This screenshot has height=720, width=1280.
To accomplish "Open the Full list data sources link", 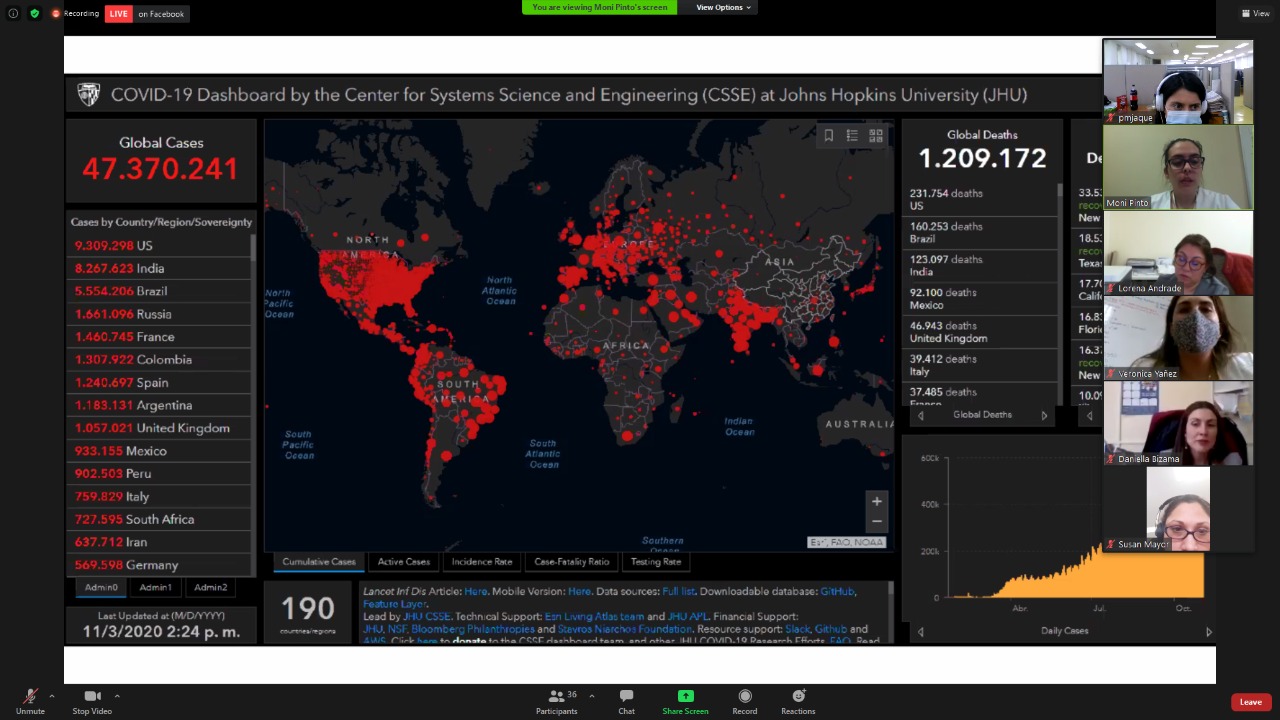I will point(678,592).
